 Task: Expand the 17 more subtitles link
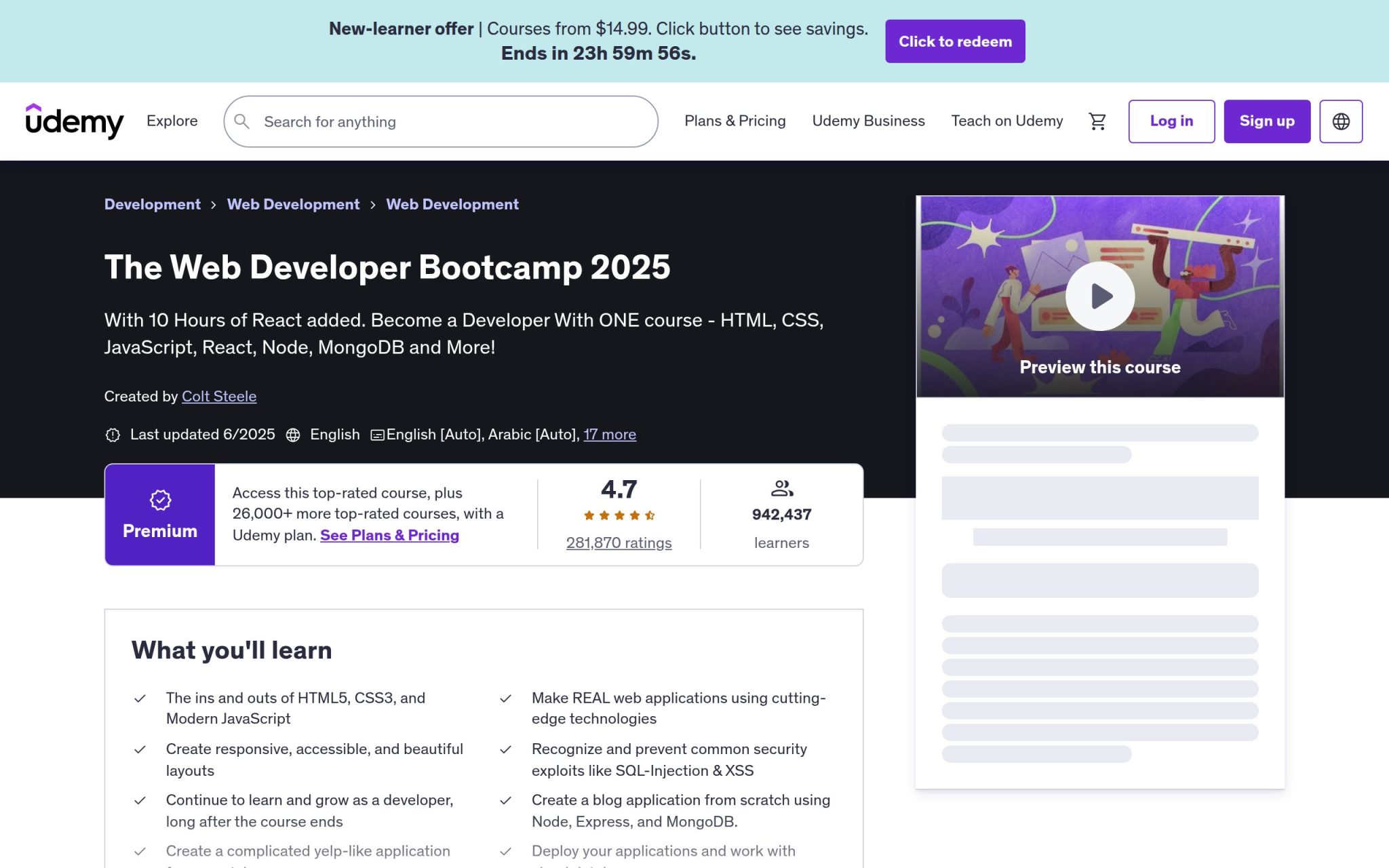pos(610,435)
